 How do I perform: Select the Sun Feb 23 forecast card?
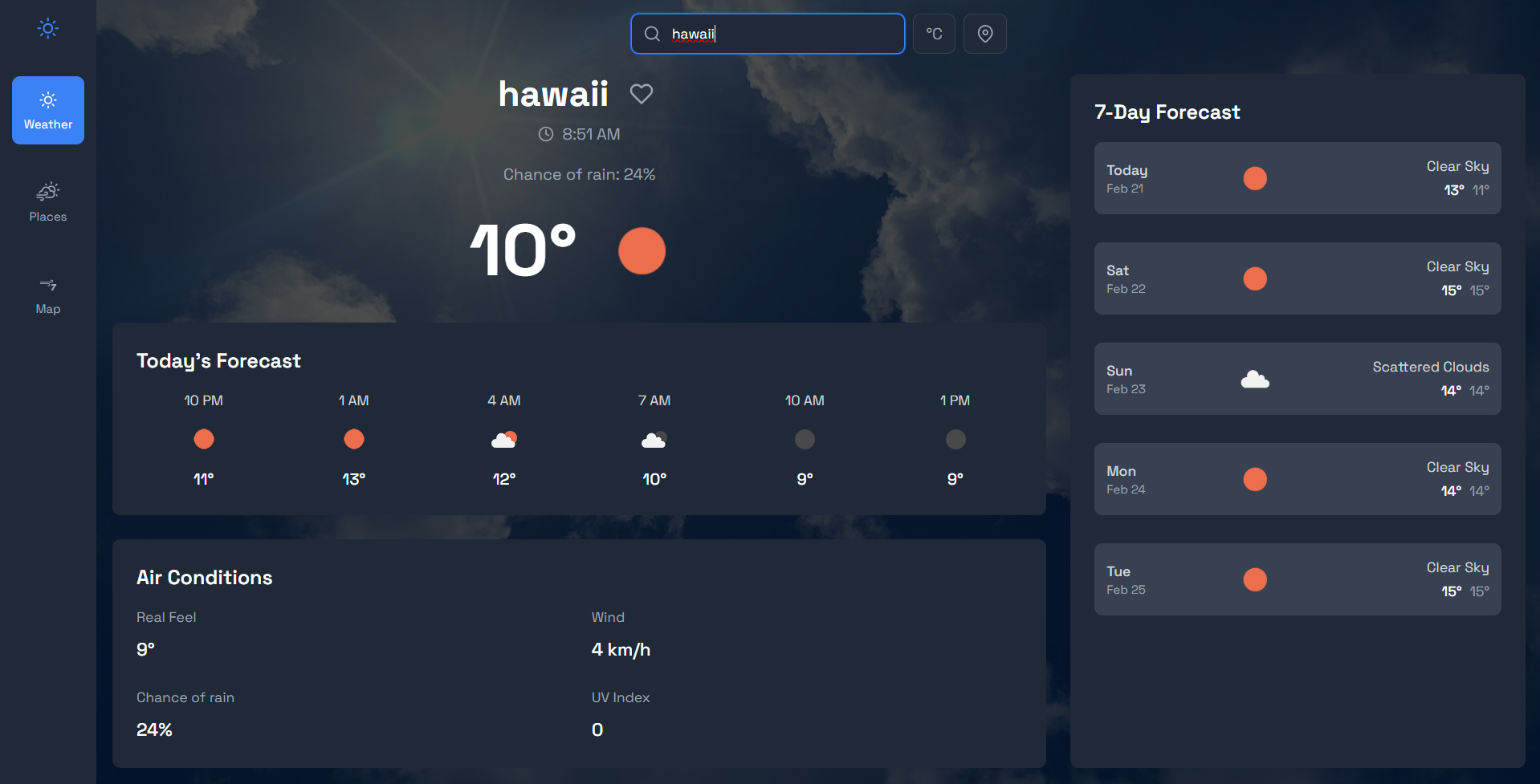click(1298, 379)
